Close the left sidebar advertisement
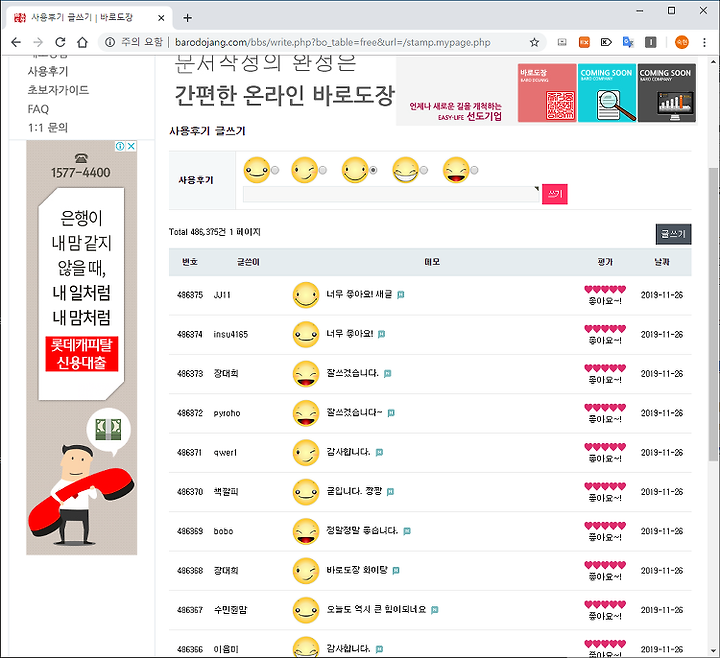Screen dimensions: 720x658 (131, 146)
